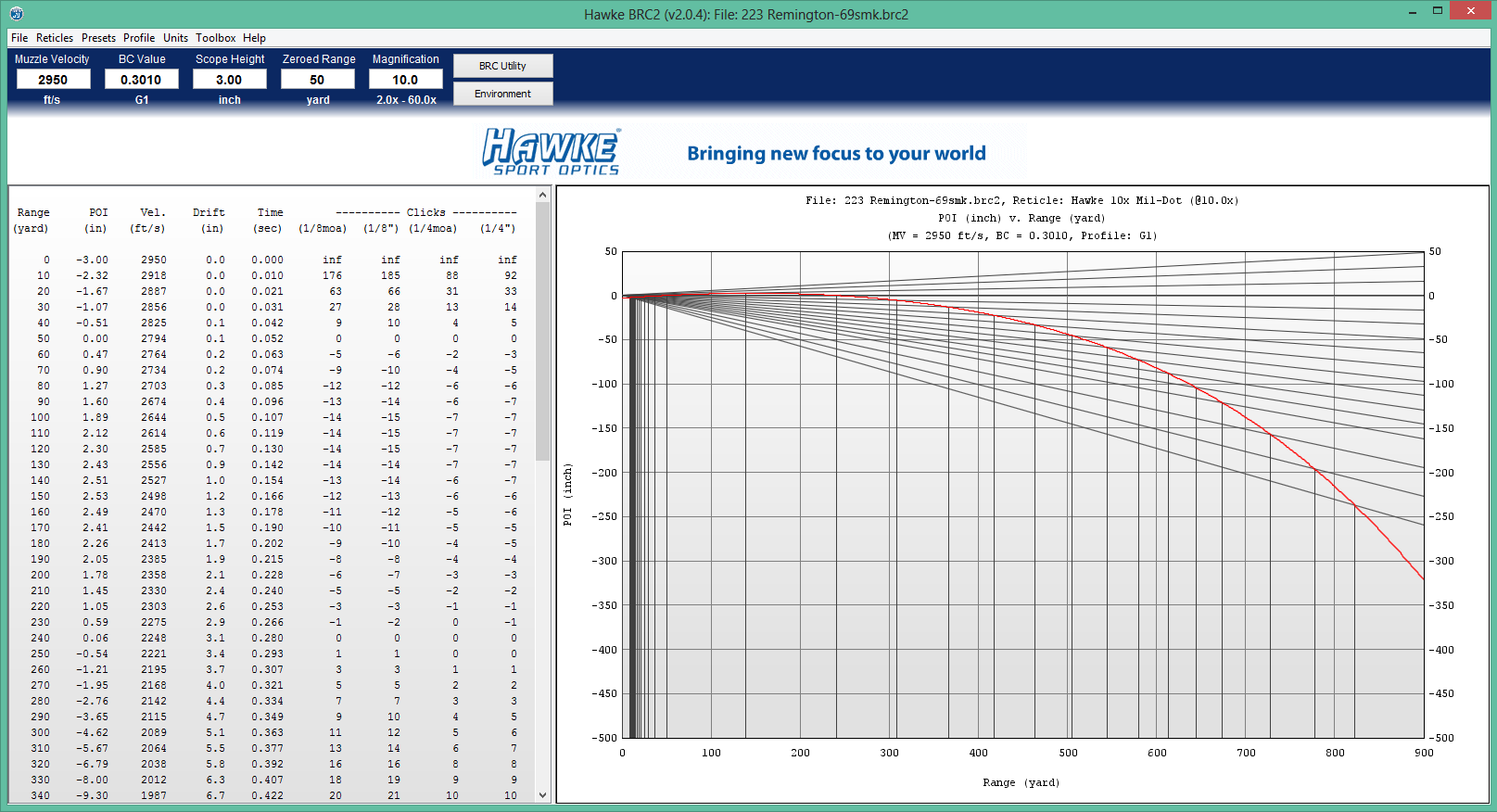The image size is (1497, 812).
Task: Click range value '340' in the table
Action: 41,795
